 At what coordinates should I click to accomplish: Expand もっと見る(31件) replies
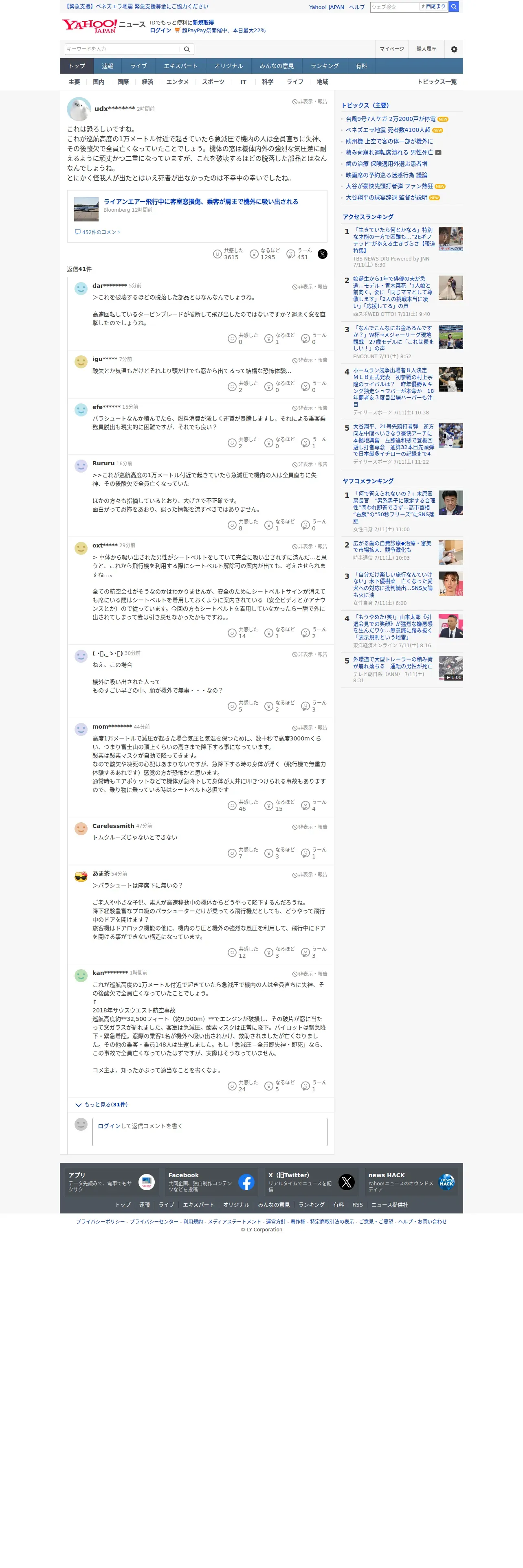click(101, 1104)
